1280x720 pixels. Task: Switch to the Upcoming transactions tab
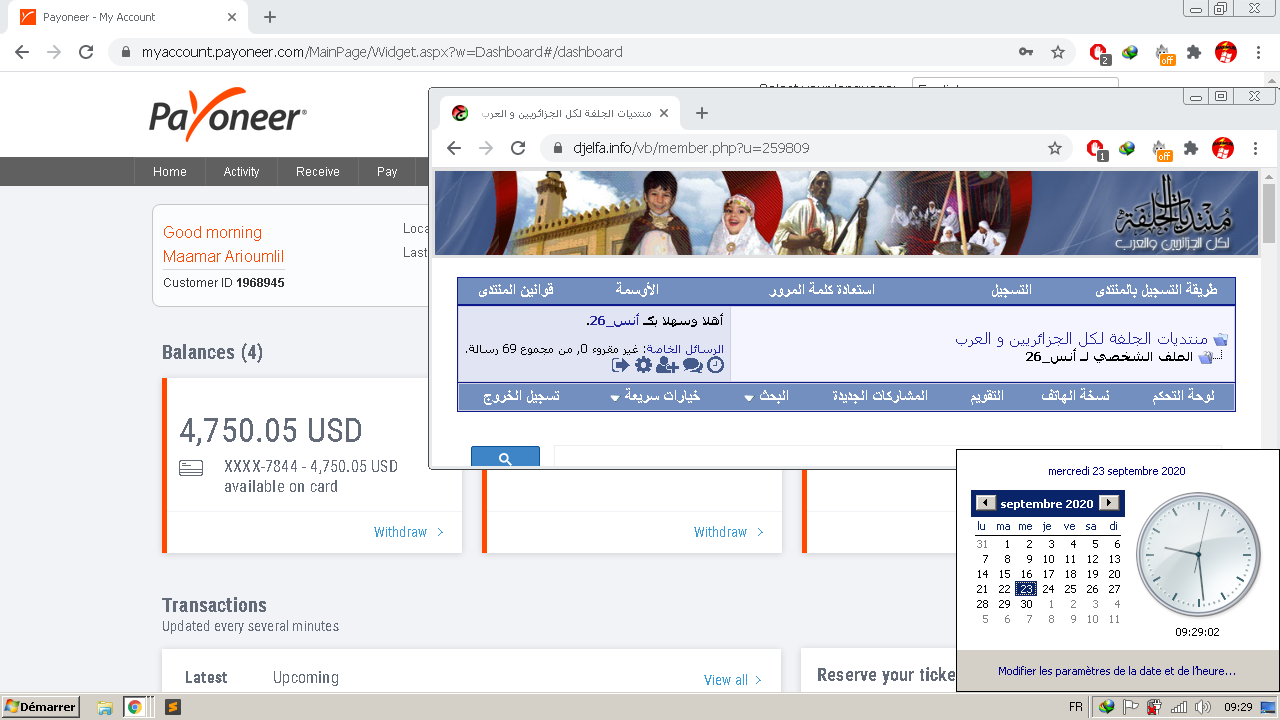click(x=306, y=678)
